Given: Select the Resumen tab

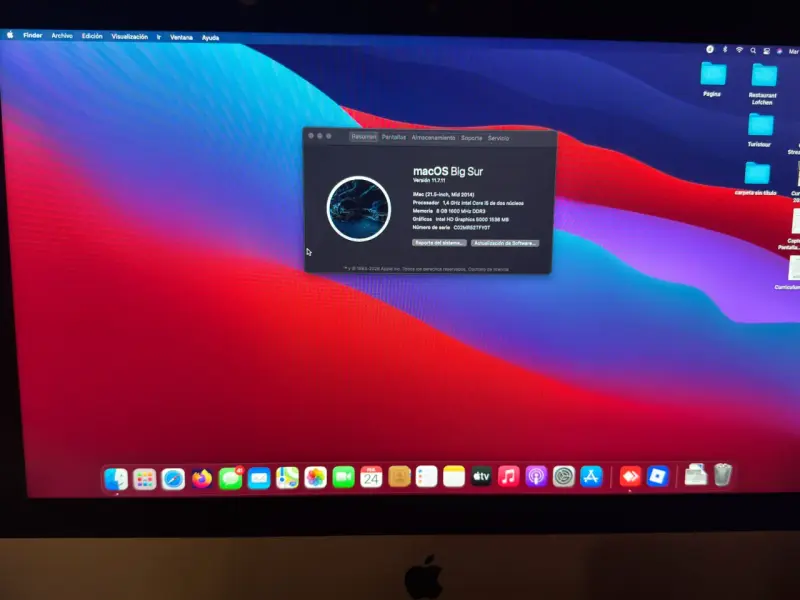Looking at the screenshot, I should click(364, 137).
